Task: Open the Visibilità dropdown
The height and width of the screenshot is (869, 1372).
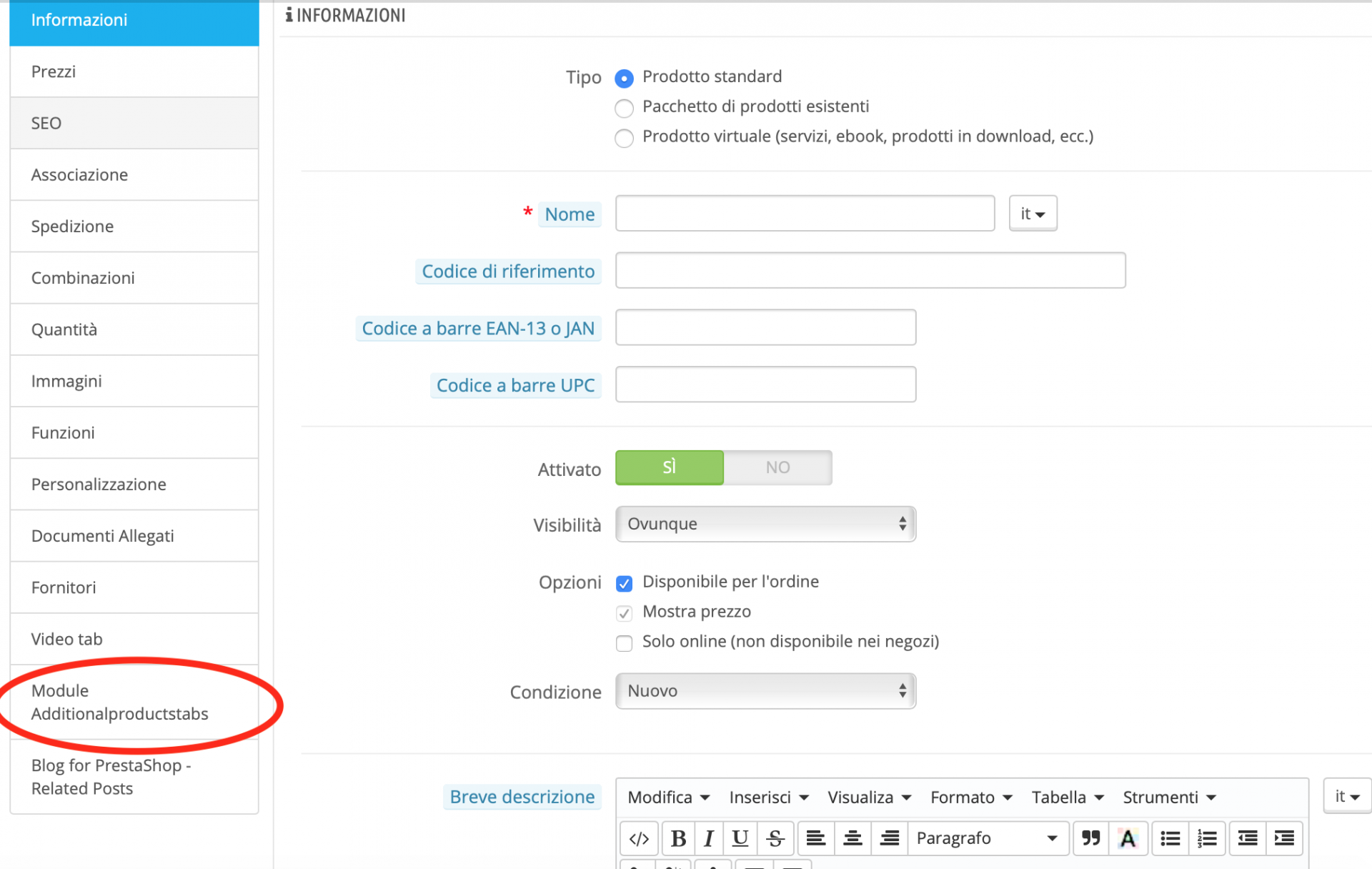Action: (765, 524)
